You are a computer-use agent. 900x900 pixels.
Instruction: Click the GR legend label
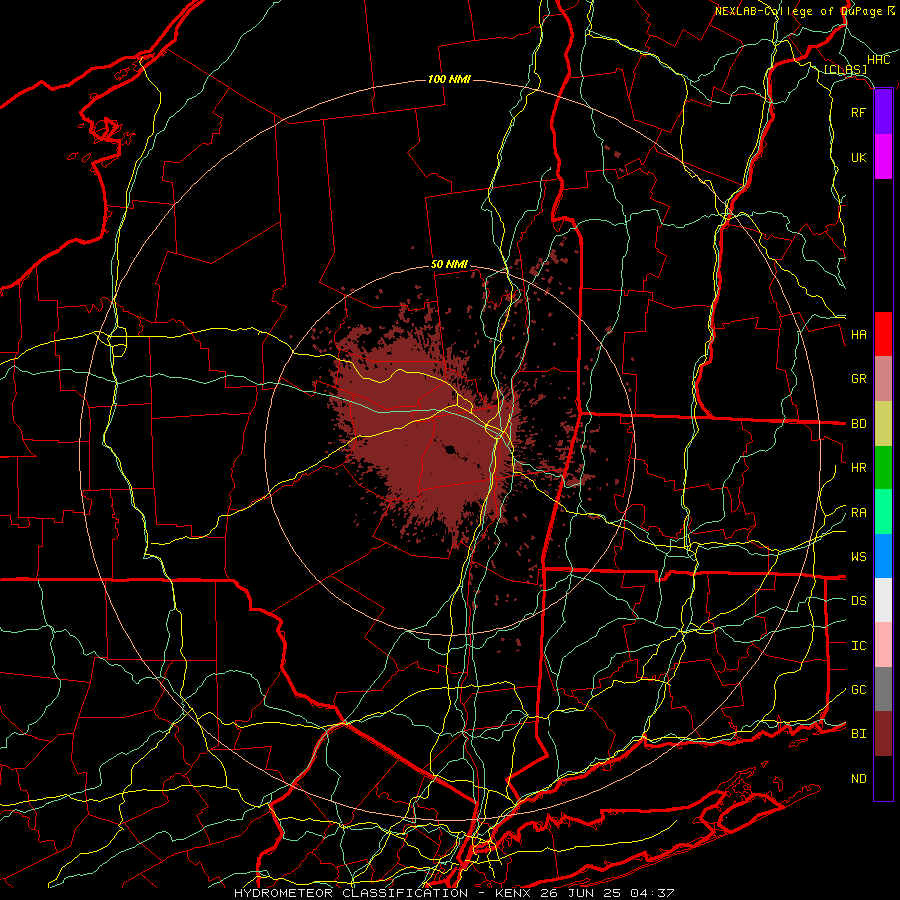tap(858, 378)
